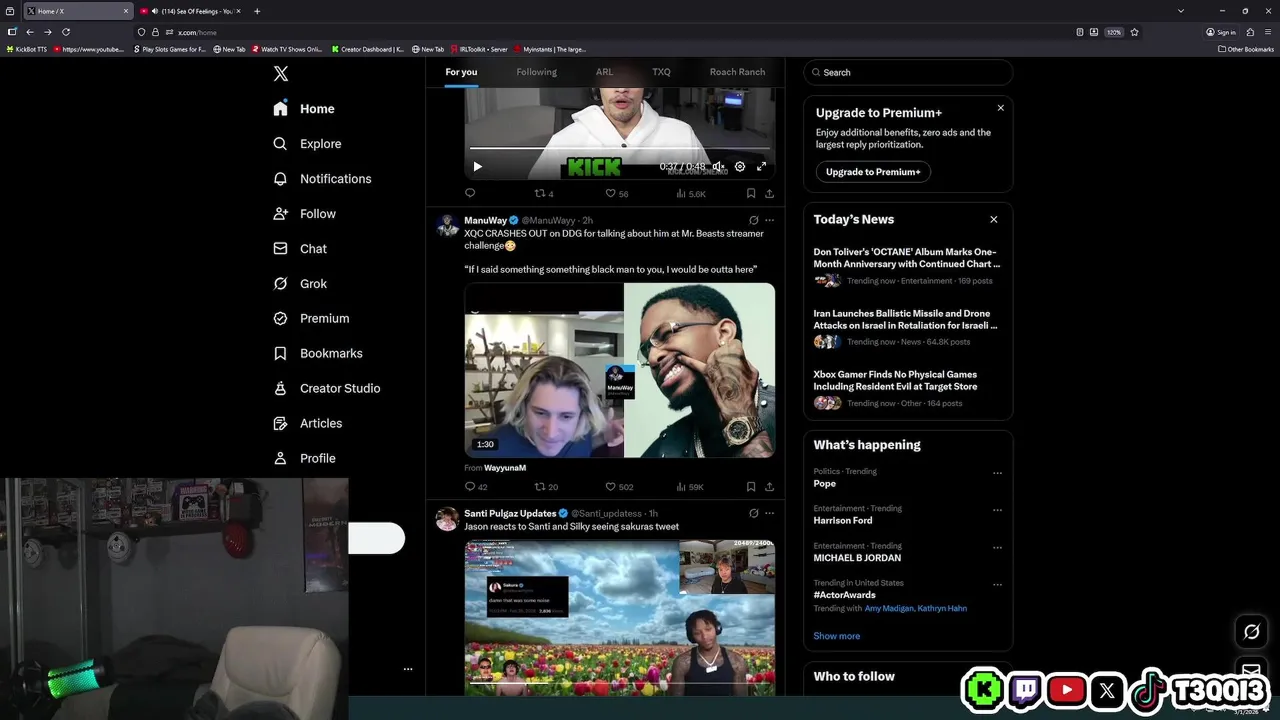The height and width of the screenshot is (720, 1280).
Task: Open the ManuWay display name
Action: tap(485, 220)
